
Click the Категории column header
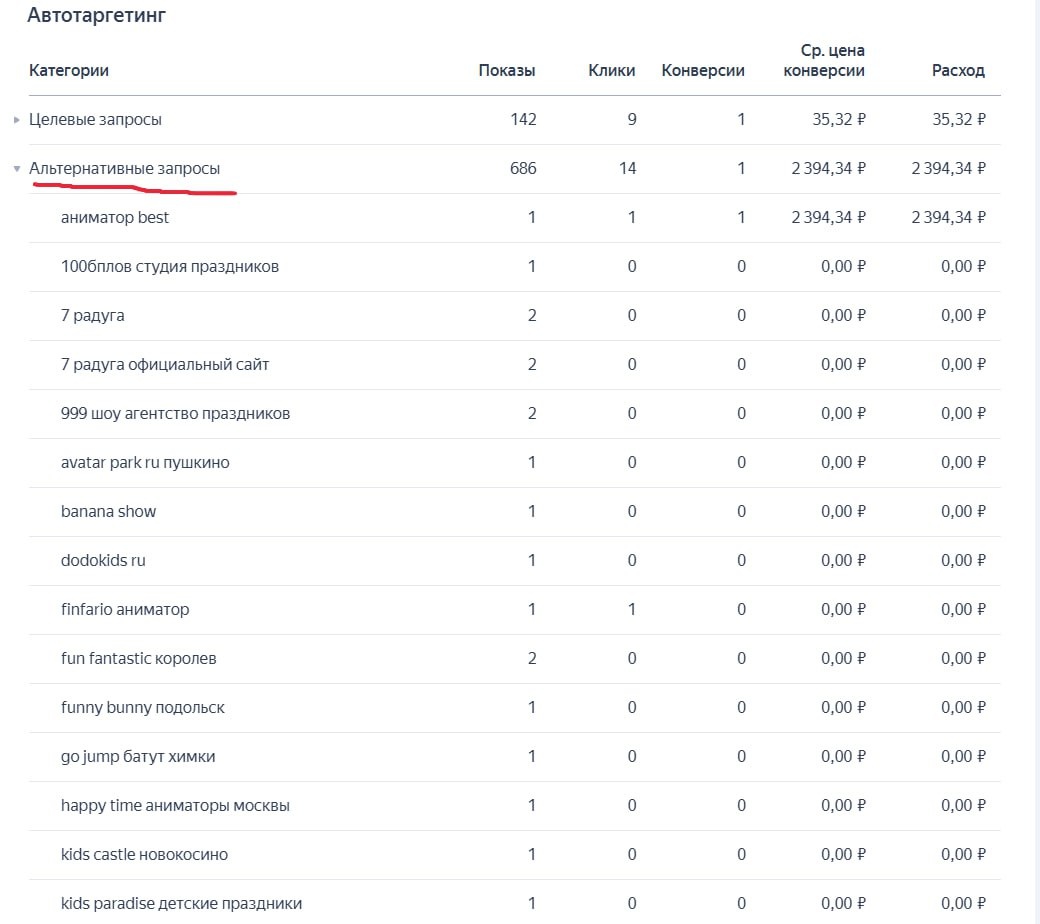(x=69, y=71)
